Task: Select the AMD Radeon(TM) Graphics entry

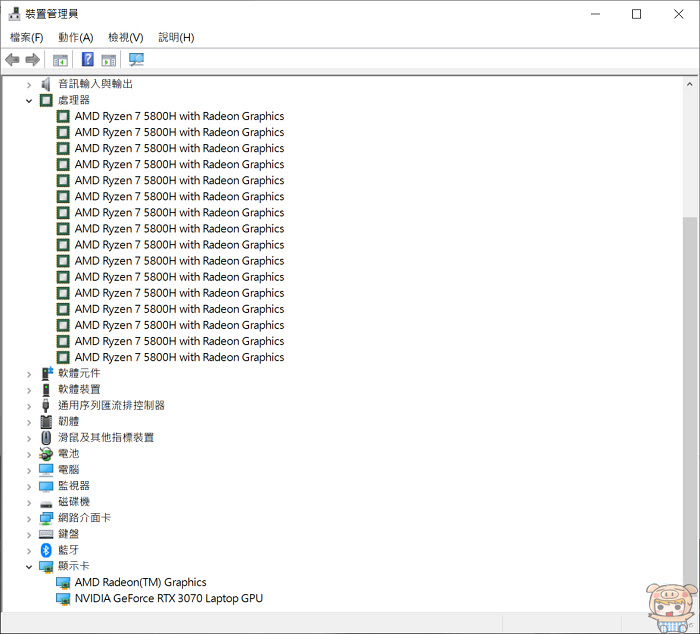Action: click(141, 582)
